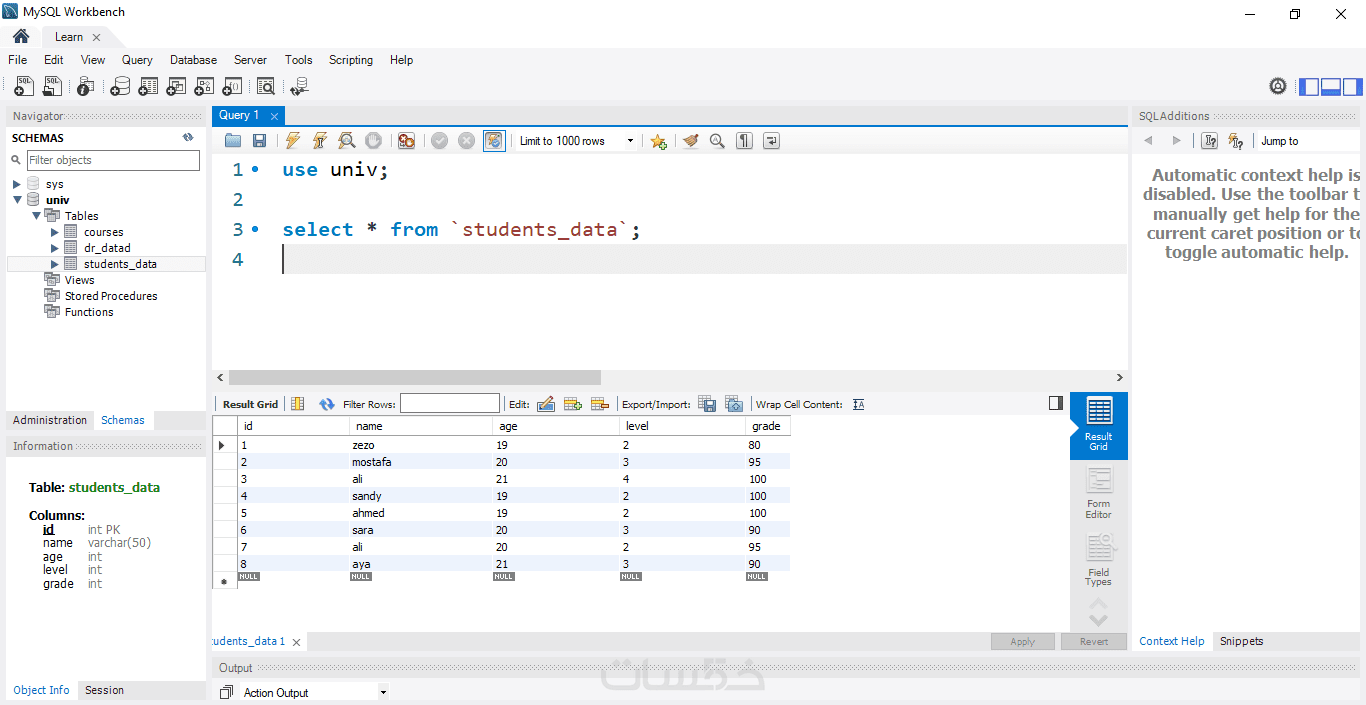Rollback the transaction with the X icon
1366x705 pixels.
466,141
